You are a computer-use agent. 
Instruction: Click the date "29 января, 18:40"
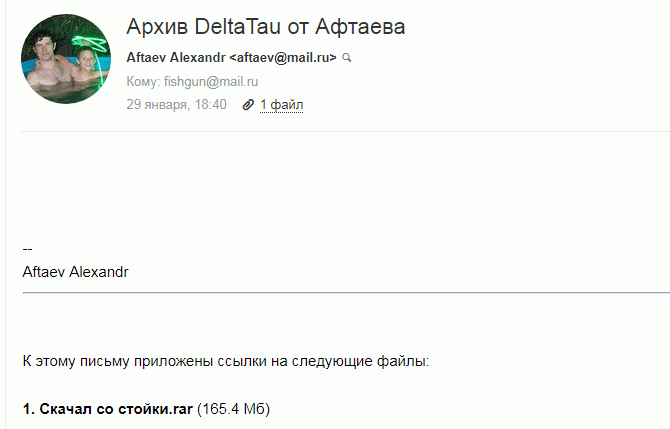point(177,104)
